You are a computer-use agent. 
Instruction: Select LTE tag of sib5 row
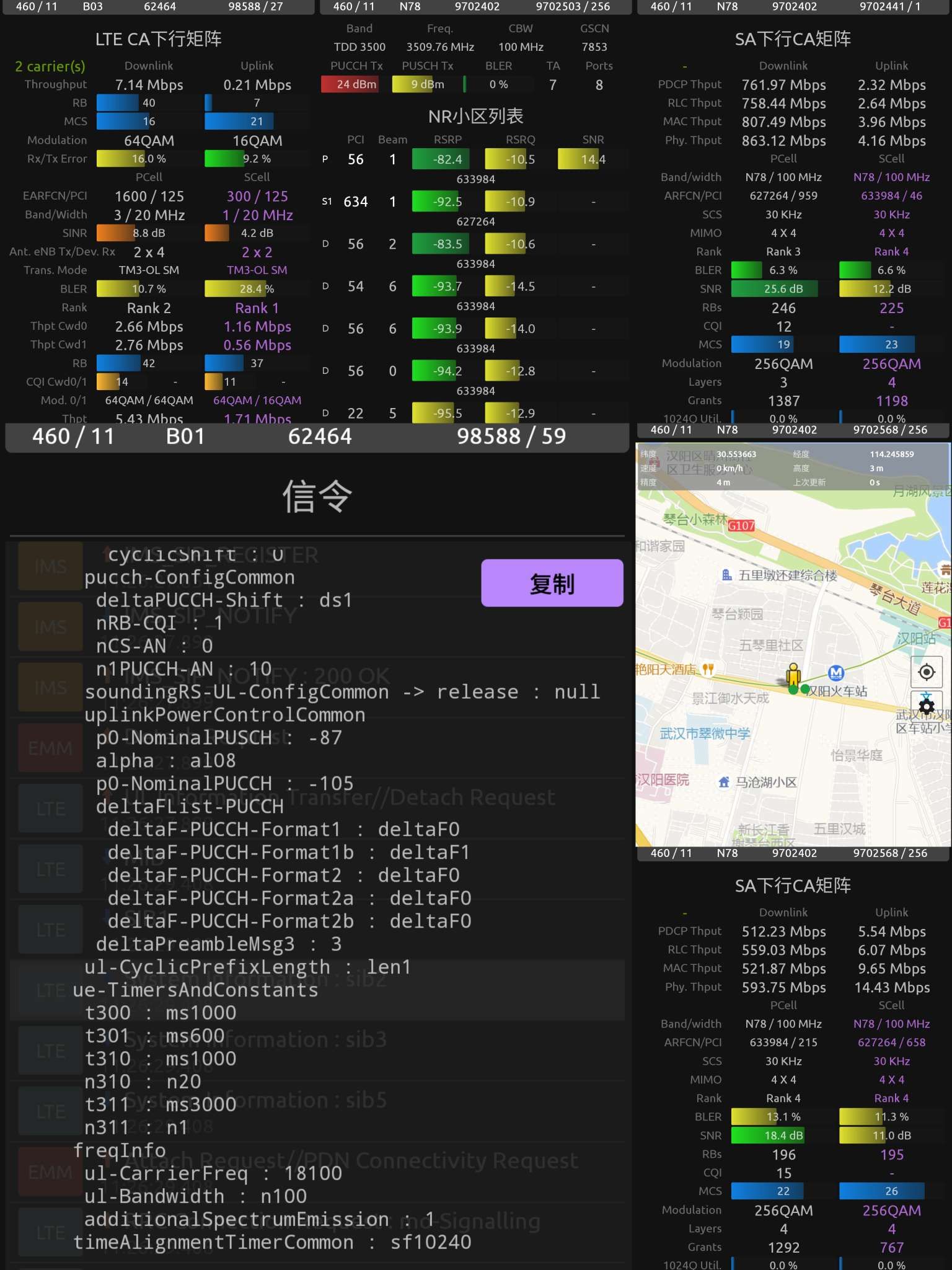51,1111
